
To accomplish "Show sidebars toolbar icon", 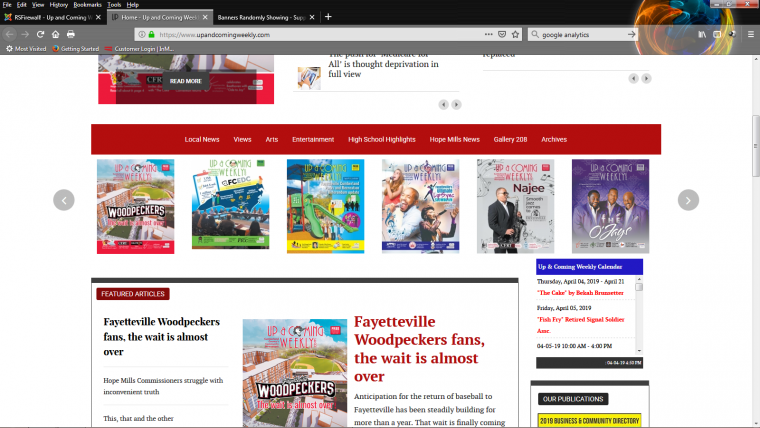I will tap(717, 34).
